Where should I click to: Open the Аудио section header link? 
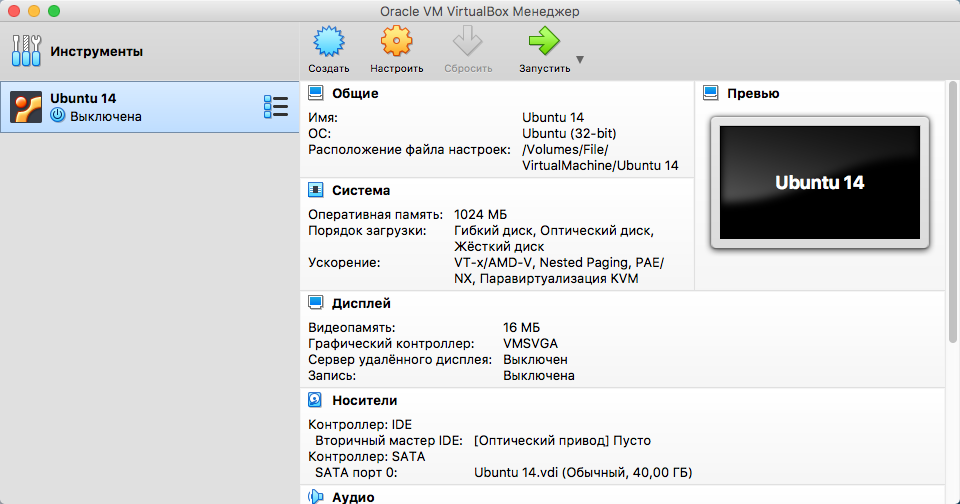point(353,497)
